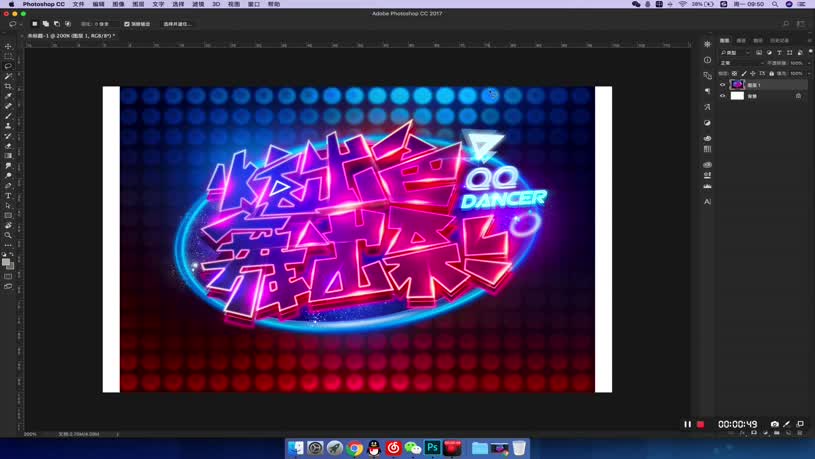Screen dimensions: 815x459
Task: Select the Crop tool
Action: click(x=8, y=86)
